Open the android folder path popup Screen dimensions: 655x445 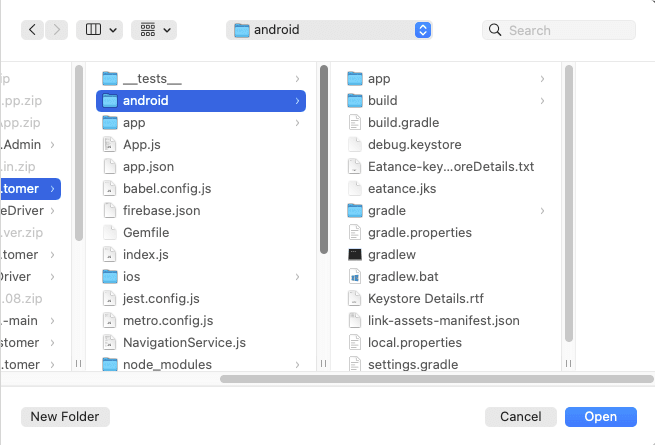[330, 30]
